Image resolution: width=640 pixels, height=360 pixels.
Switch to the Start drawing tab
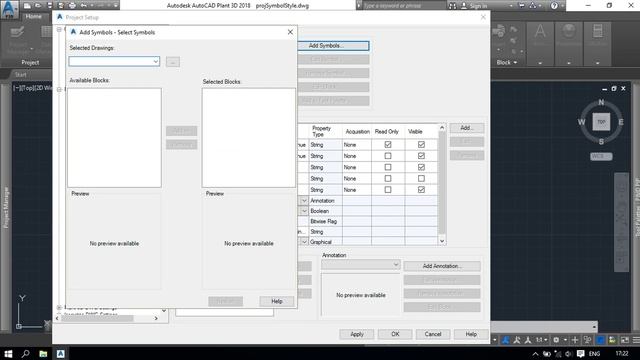point(20,75)
